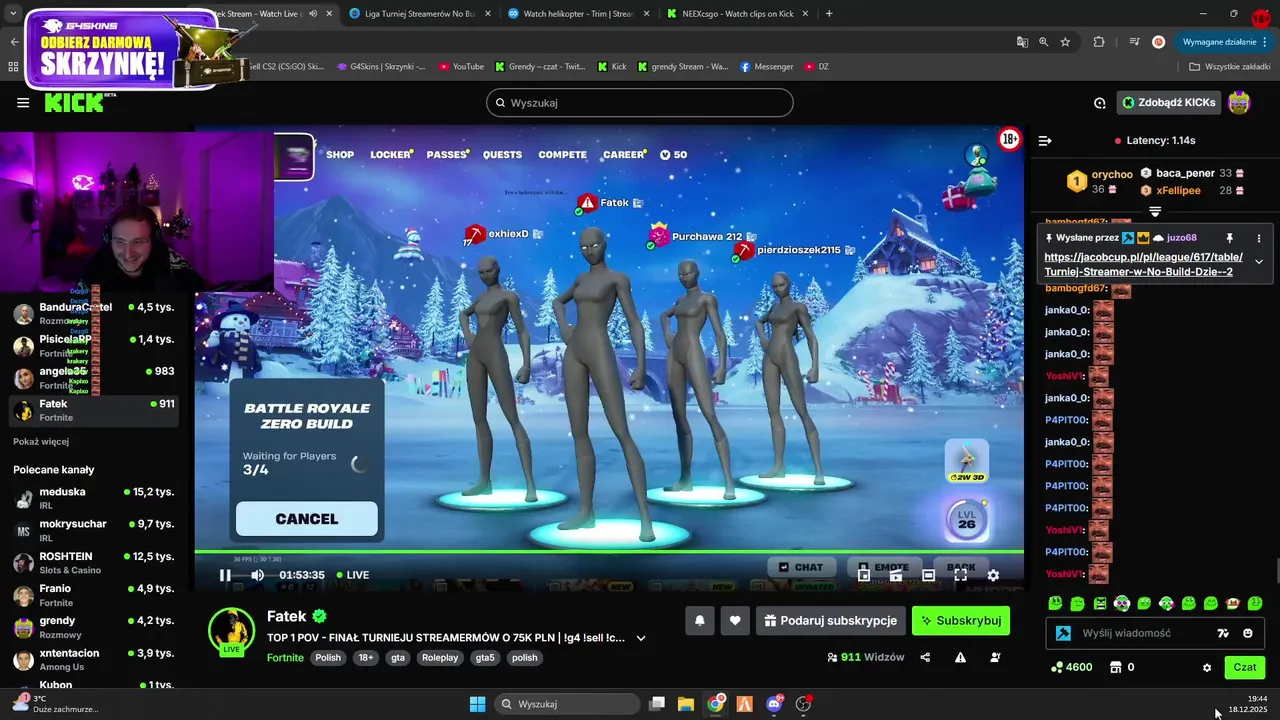
Task: Open the YouTube bookmark
Action: [x=461, y=67]
